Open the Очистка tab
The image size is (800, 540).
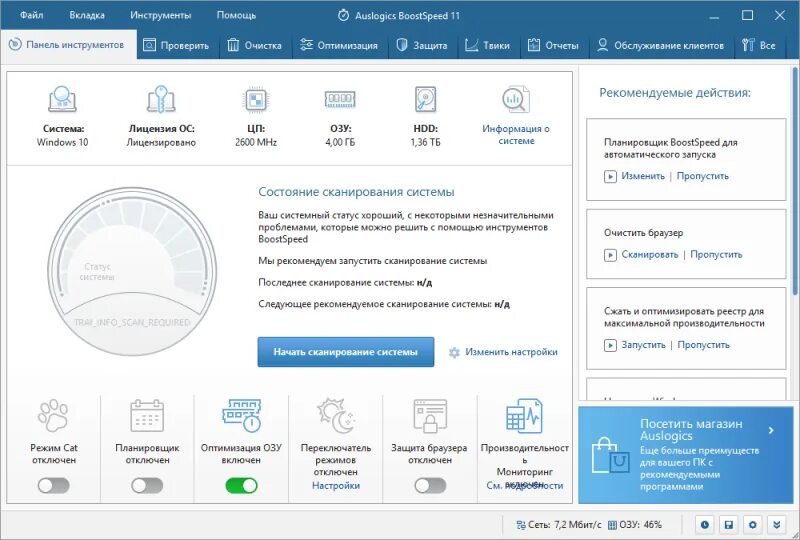[x=254, y=45]
